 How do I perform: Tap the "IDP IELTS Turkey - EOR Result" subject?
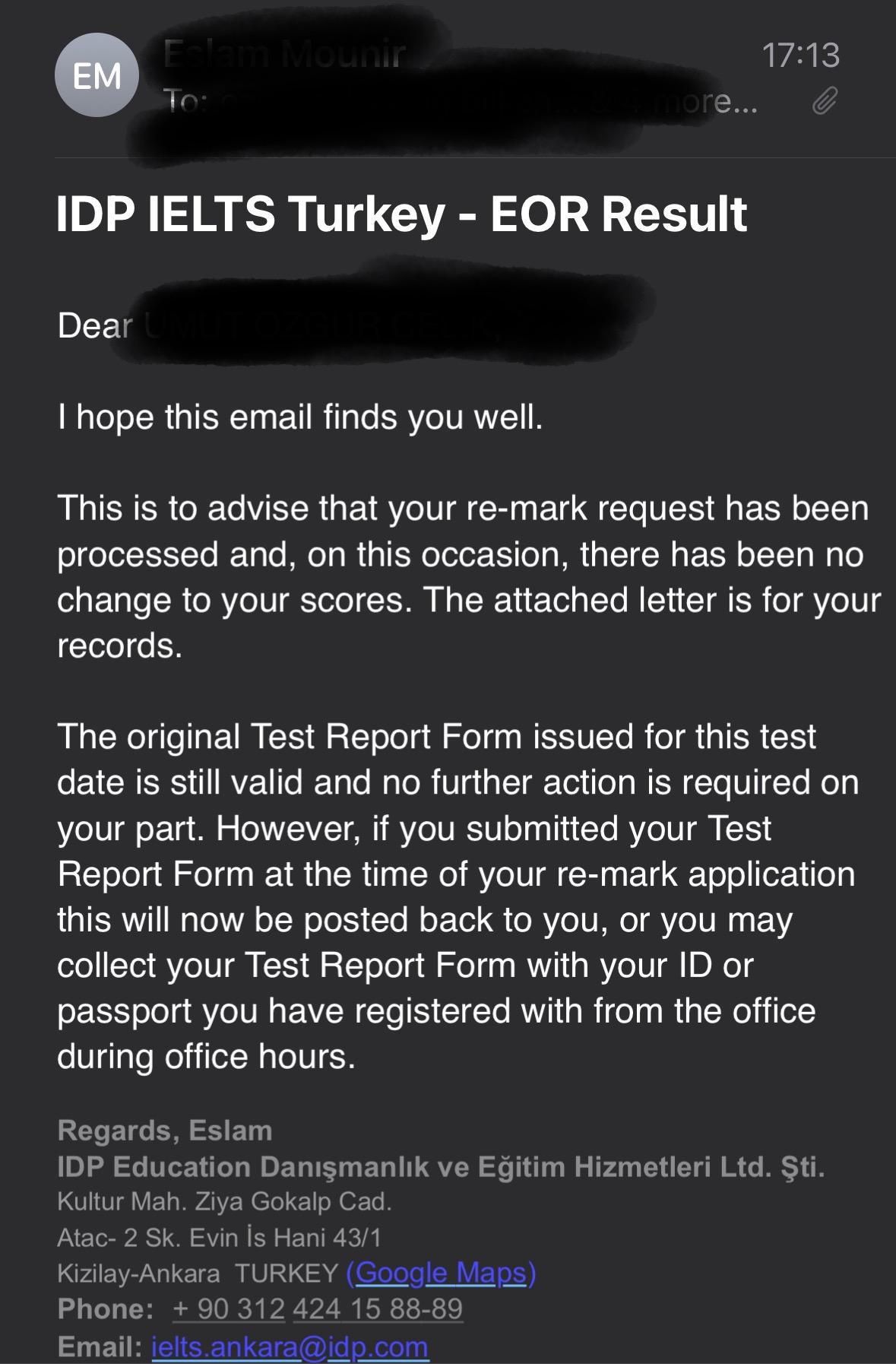pos(401,214)
